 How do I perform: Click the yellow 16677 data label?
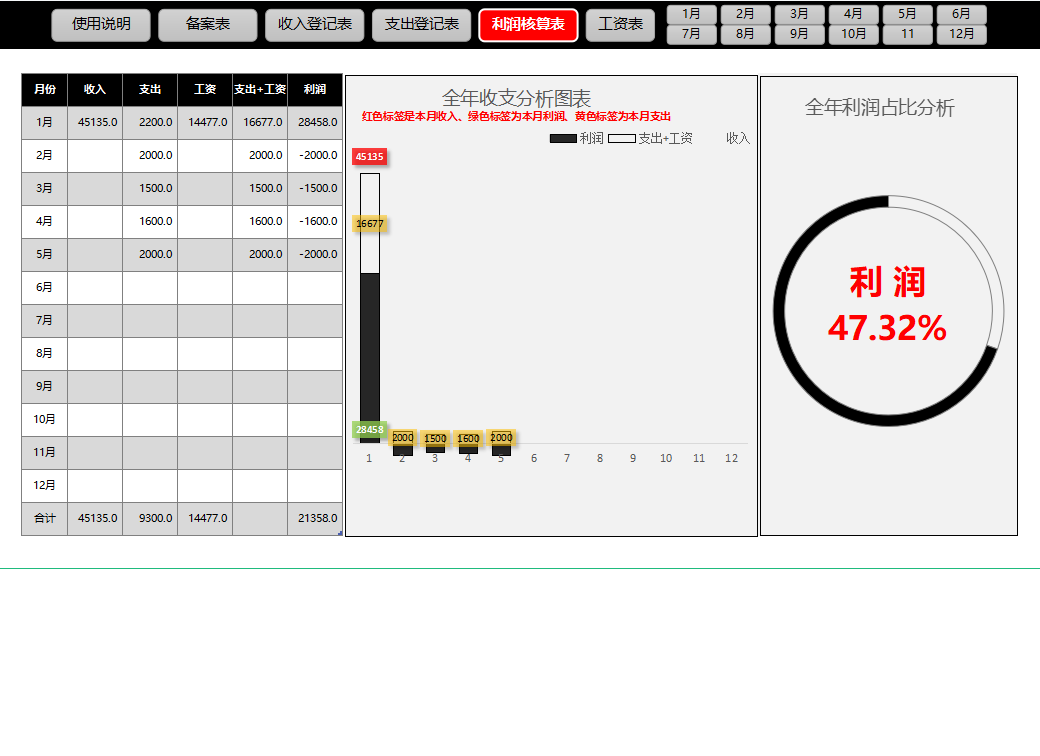click(369, 223)
